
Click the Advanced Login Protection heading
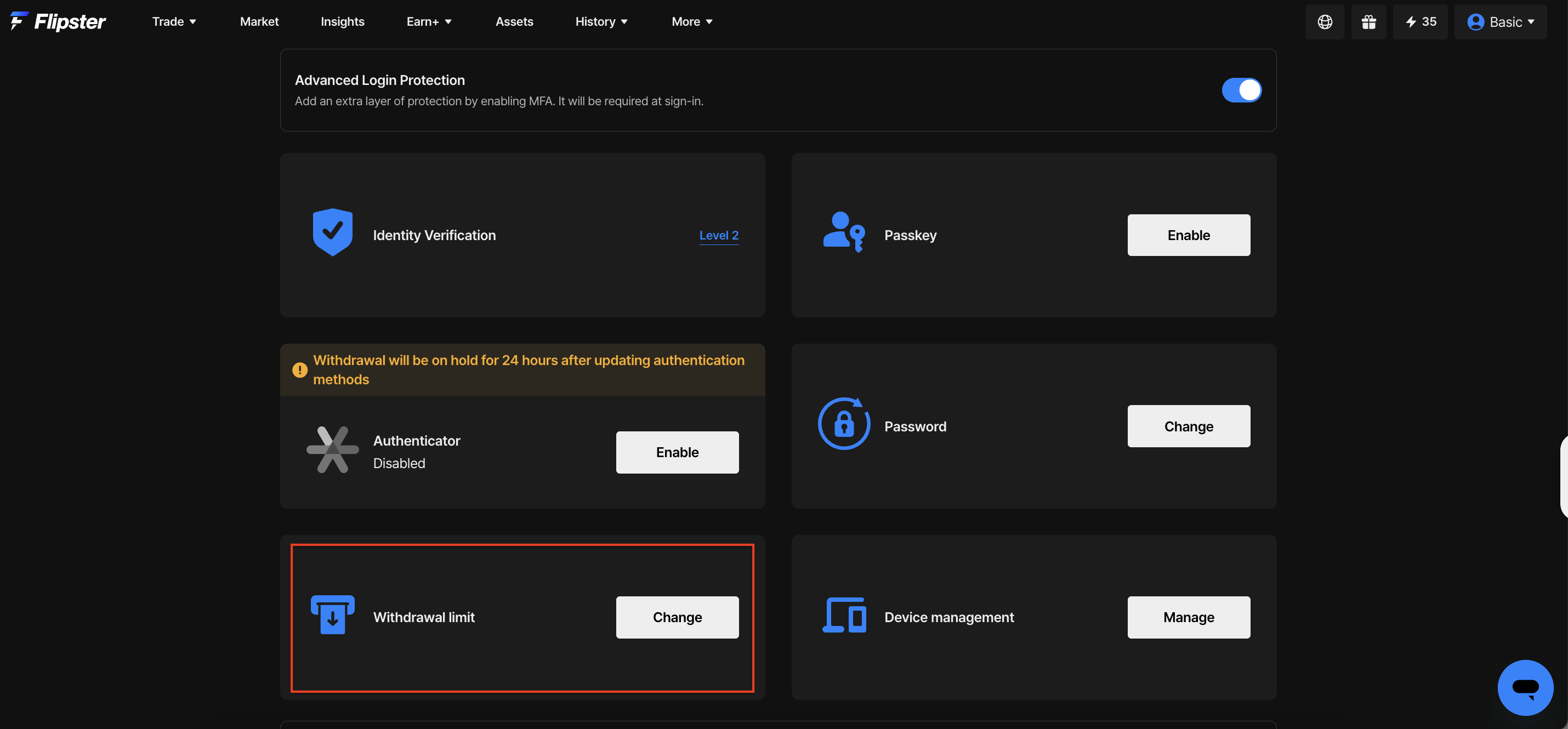pos(380,79)
